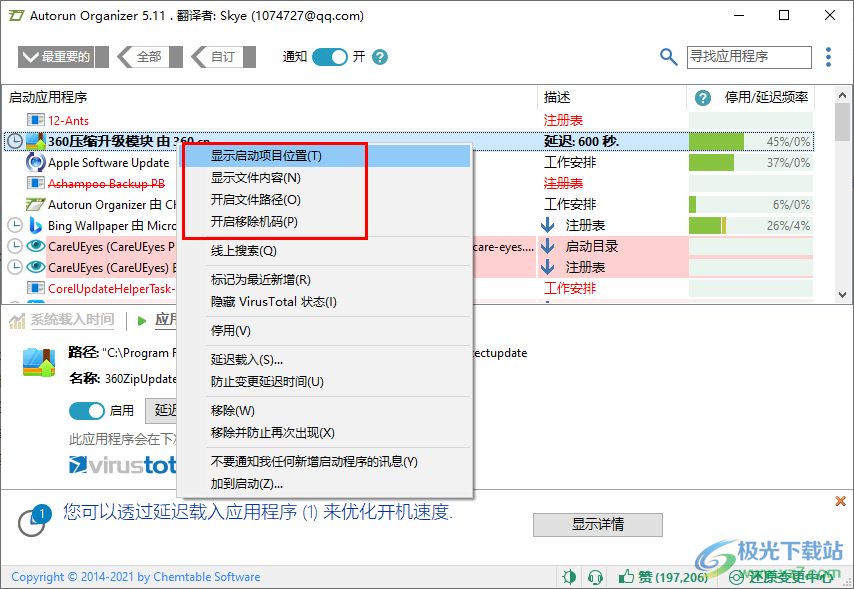Viewport: 854px width, 589px height.
Task: Click eye icon of CareUEyes (CareUEyes P row
Action: click(x=35, y=246)
